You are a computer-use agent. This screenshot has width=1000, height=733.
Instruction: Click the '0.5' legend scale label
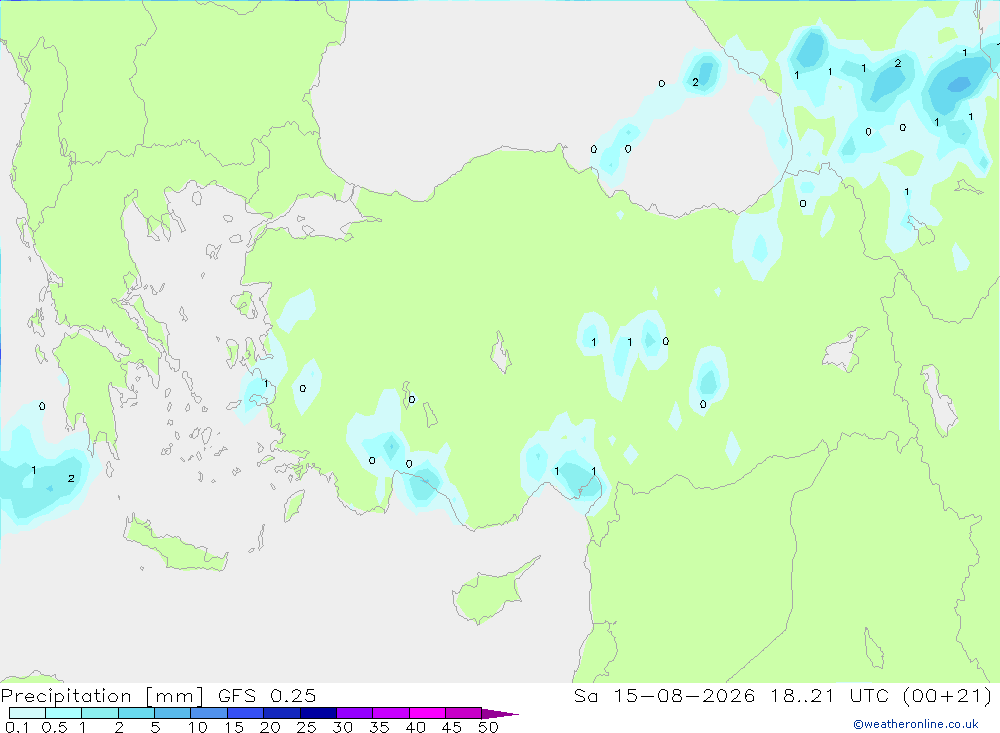[x=54, y=727]
